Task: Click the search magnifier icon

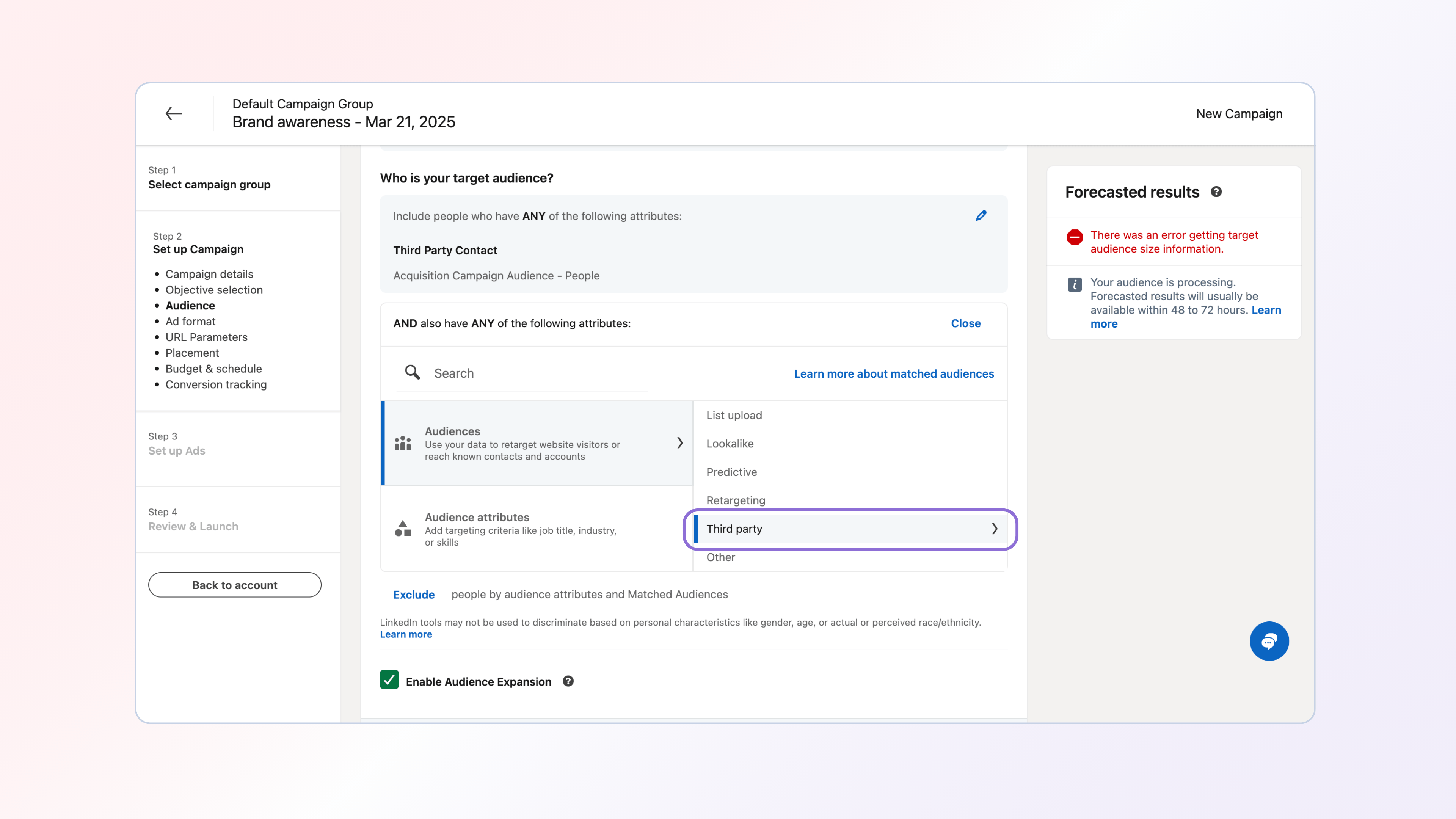Action: pyautogui.click(x=412, y=372)
